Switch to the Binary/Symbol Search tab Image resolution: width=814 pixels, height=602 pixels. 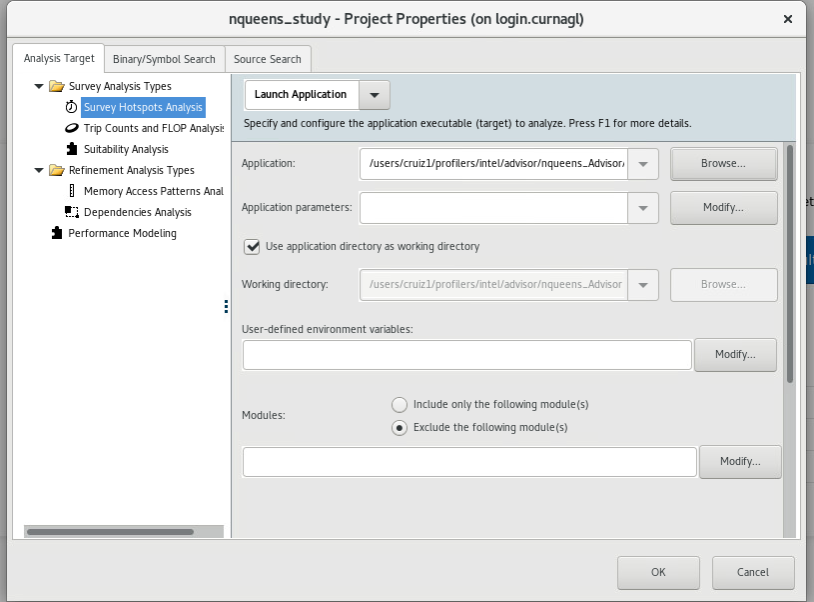(164, 59)
